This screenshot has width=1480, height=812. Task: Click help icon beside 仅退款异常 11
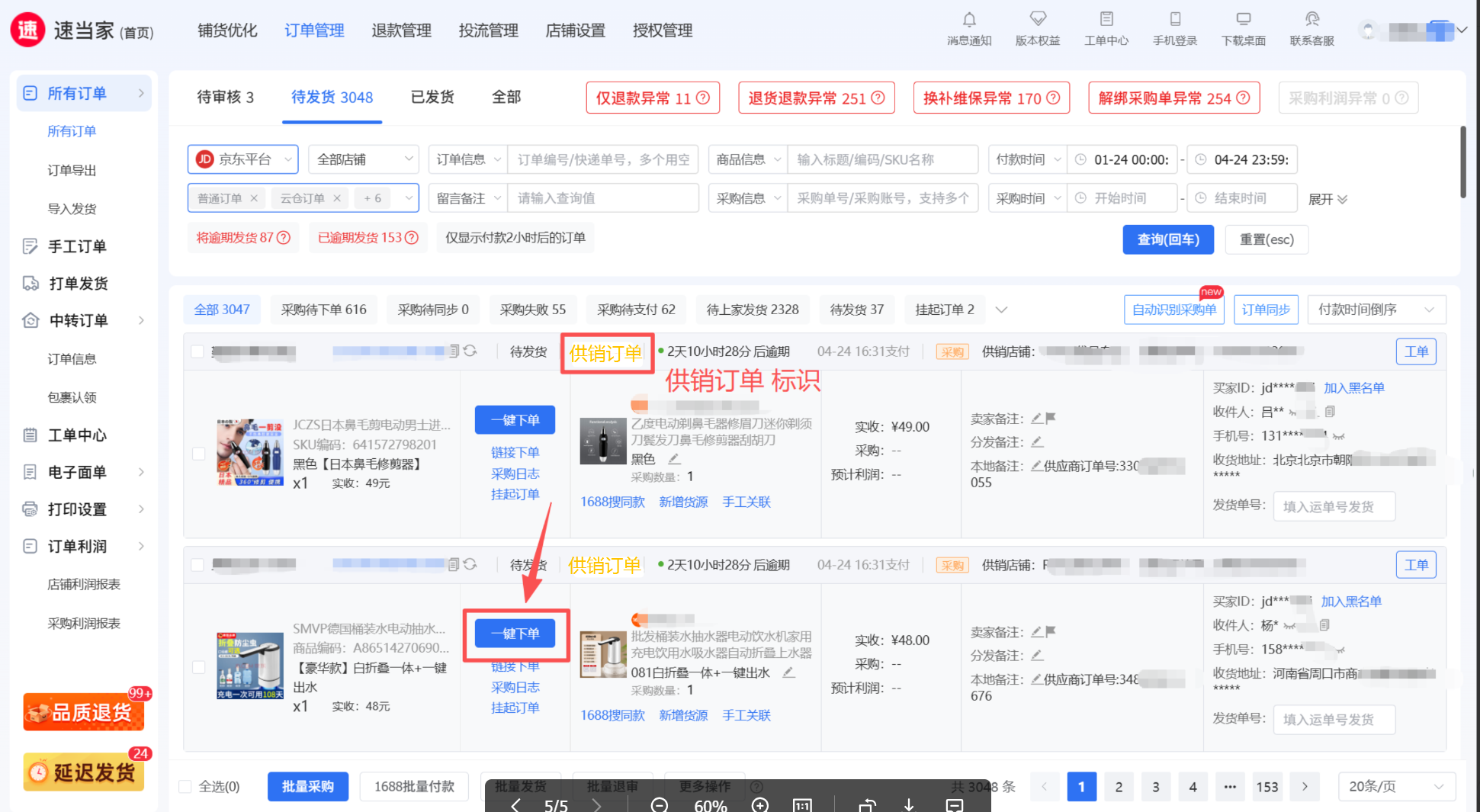coord(703,98)
